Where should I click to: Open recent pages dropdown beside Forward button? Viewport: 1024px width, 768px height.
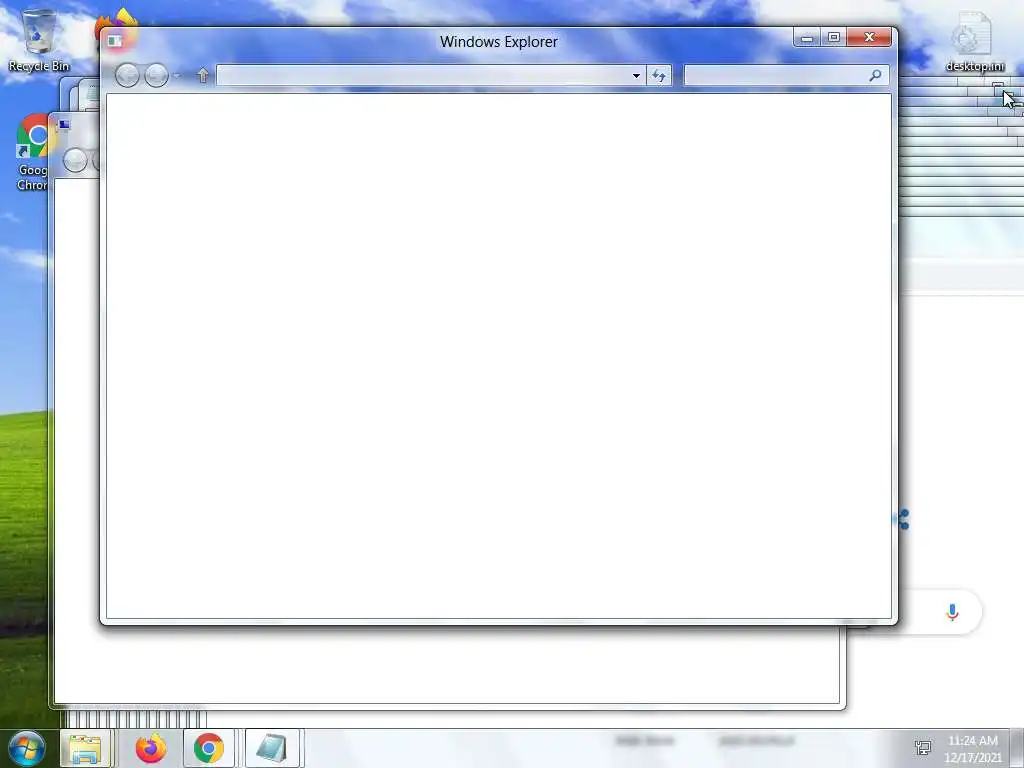176,76
